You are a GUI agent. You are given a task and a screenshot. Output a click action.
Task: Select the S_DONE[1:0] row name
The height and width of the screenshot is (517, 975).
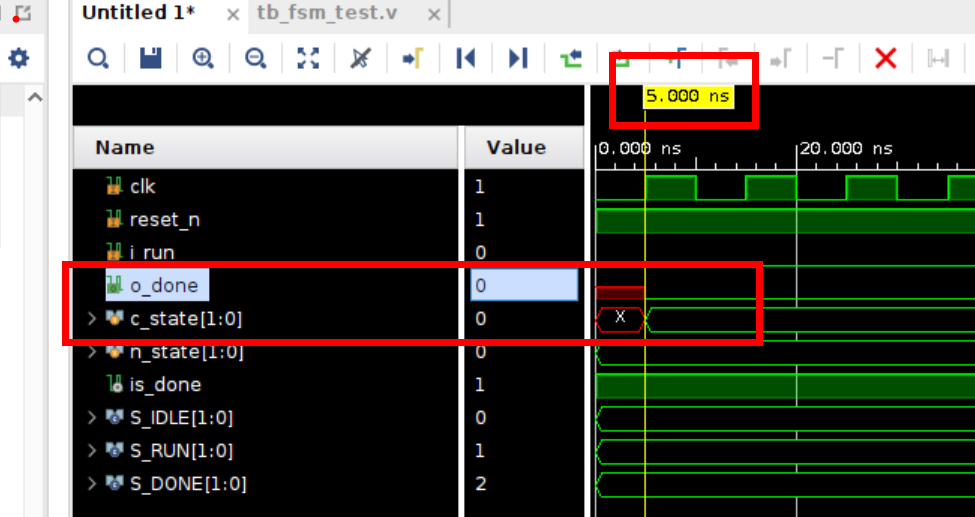pyautogui.click(x=188, y=483)
